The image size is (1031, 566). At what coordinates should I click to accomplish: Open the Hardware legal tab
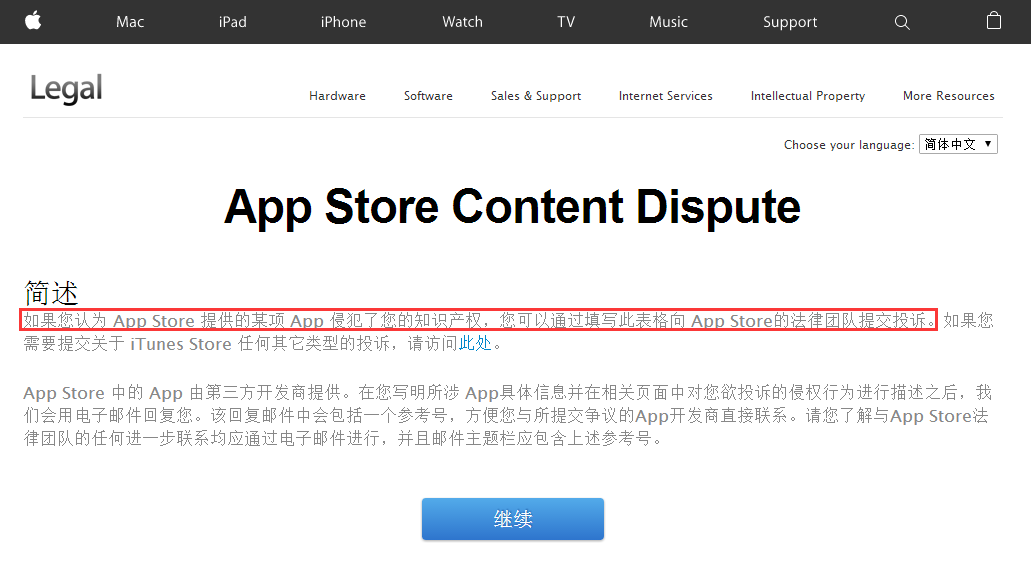click(337, 96)
